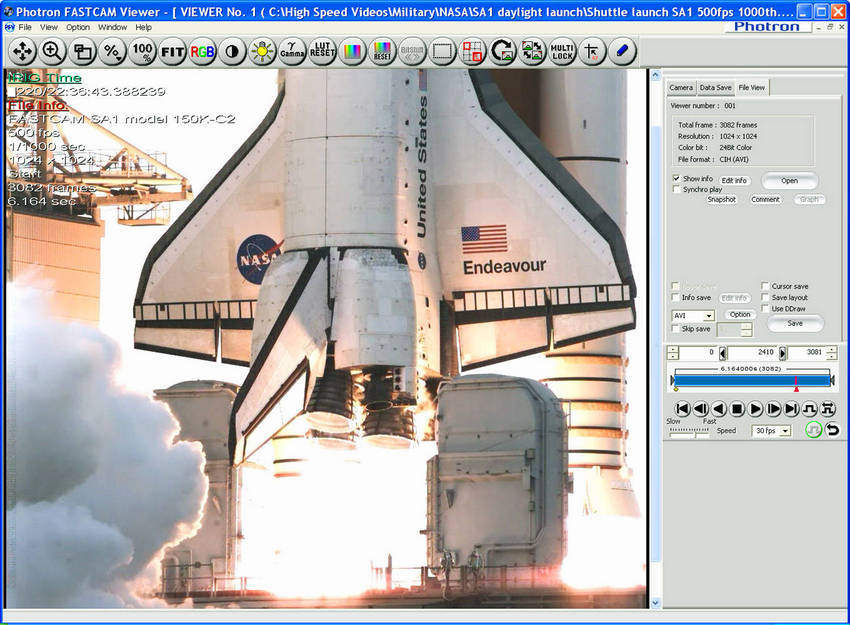
Task: Click the Option button beside AVI
Action: pyautogui.click(x=740, y=314)
